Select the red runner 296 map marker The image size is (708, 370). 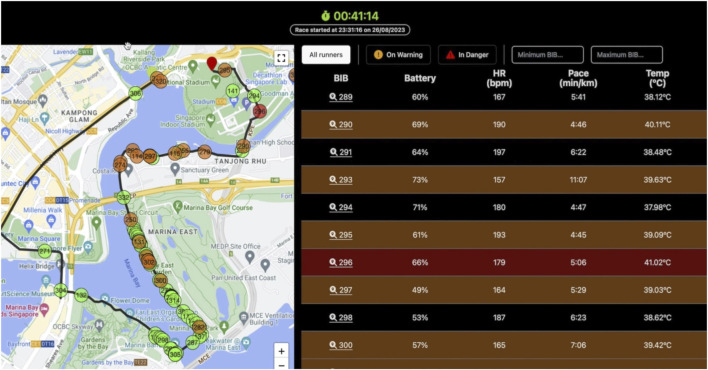(x=260, y=111)
